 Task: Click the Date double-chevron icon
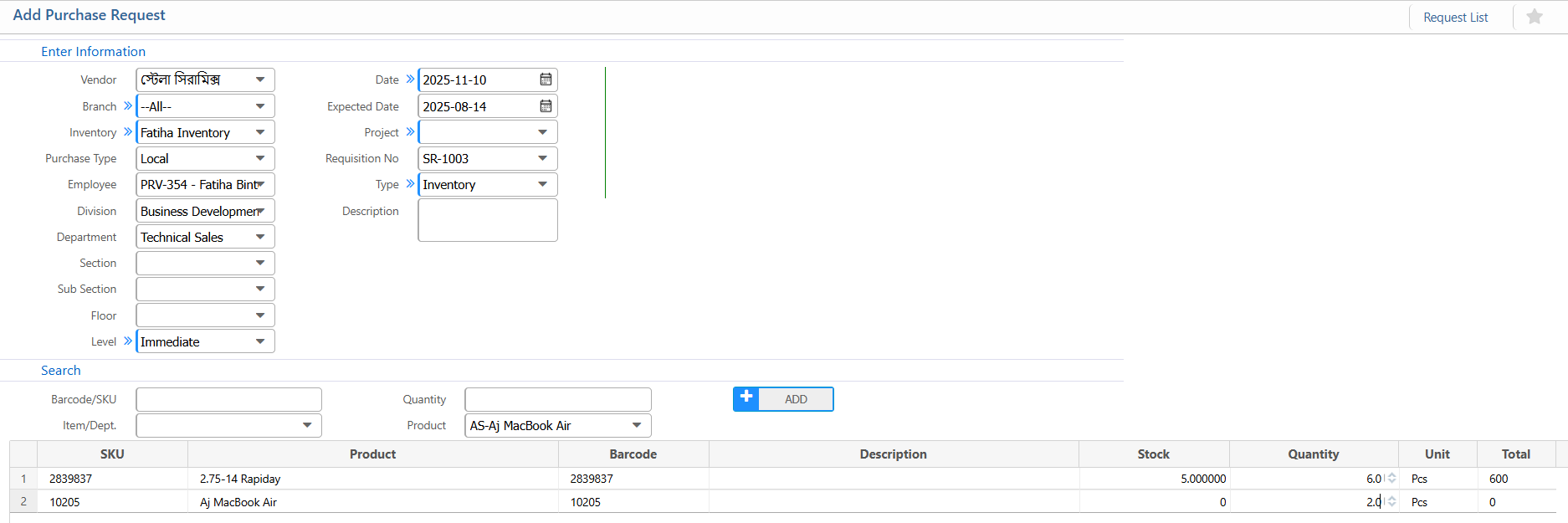tap(410, 79)
